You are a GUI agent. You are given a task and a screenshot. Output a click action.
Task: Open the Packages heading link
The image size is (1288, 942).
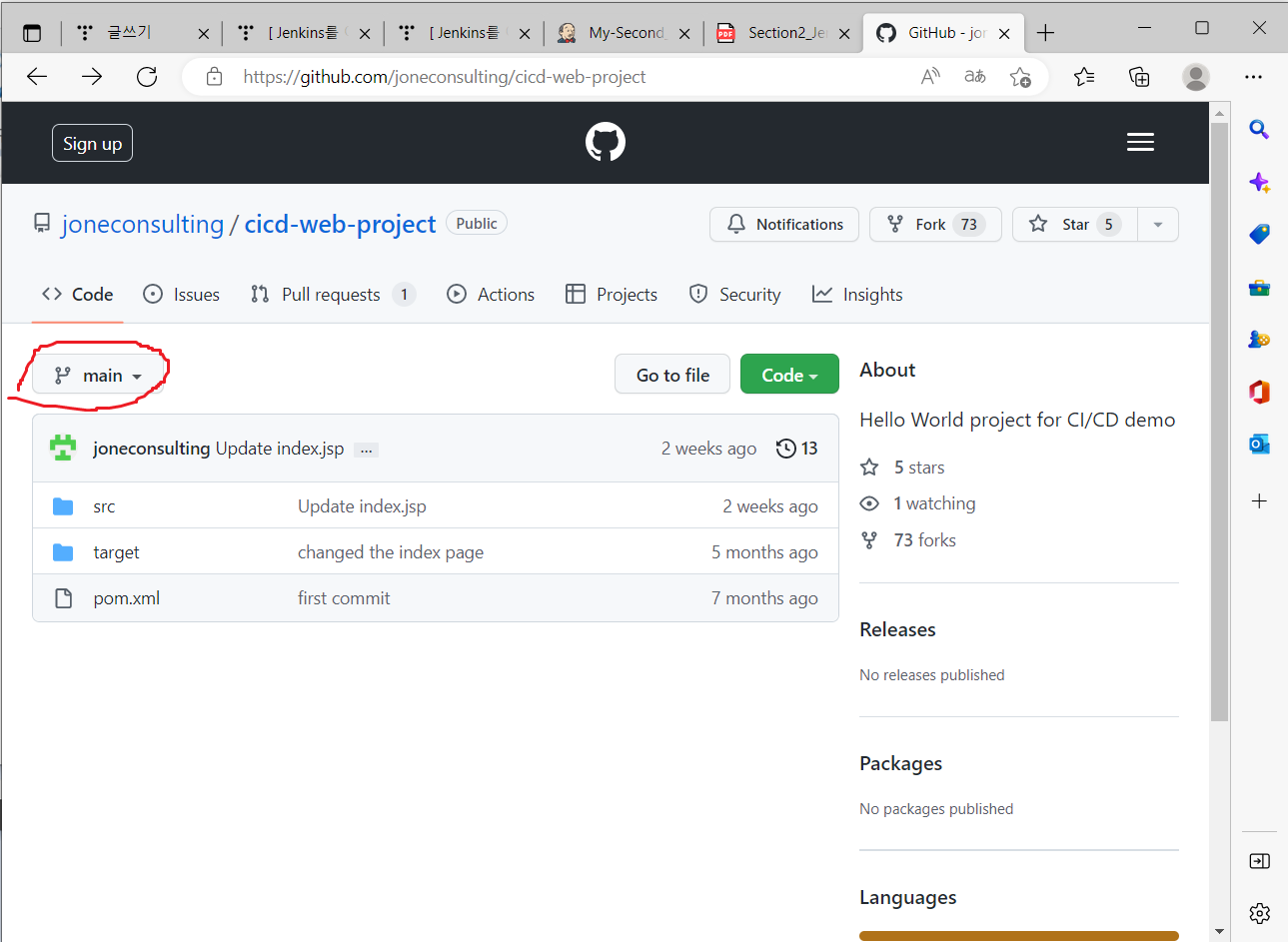[900, 763]
